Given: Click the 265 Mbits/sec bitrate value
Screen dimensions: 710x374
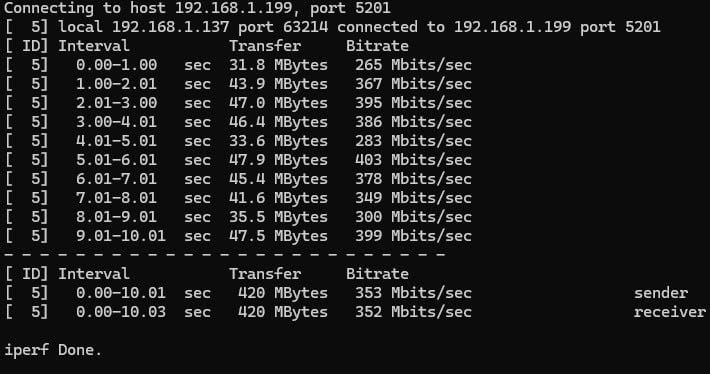Looking at the screenshot, I should point(413,65).
